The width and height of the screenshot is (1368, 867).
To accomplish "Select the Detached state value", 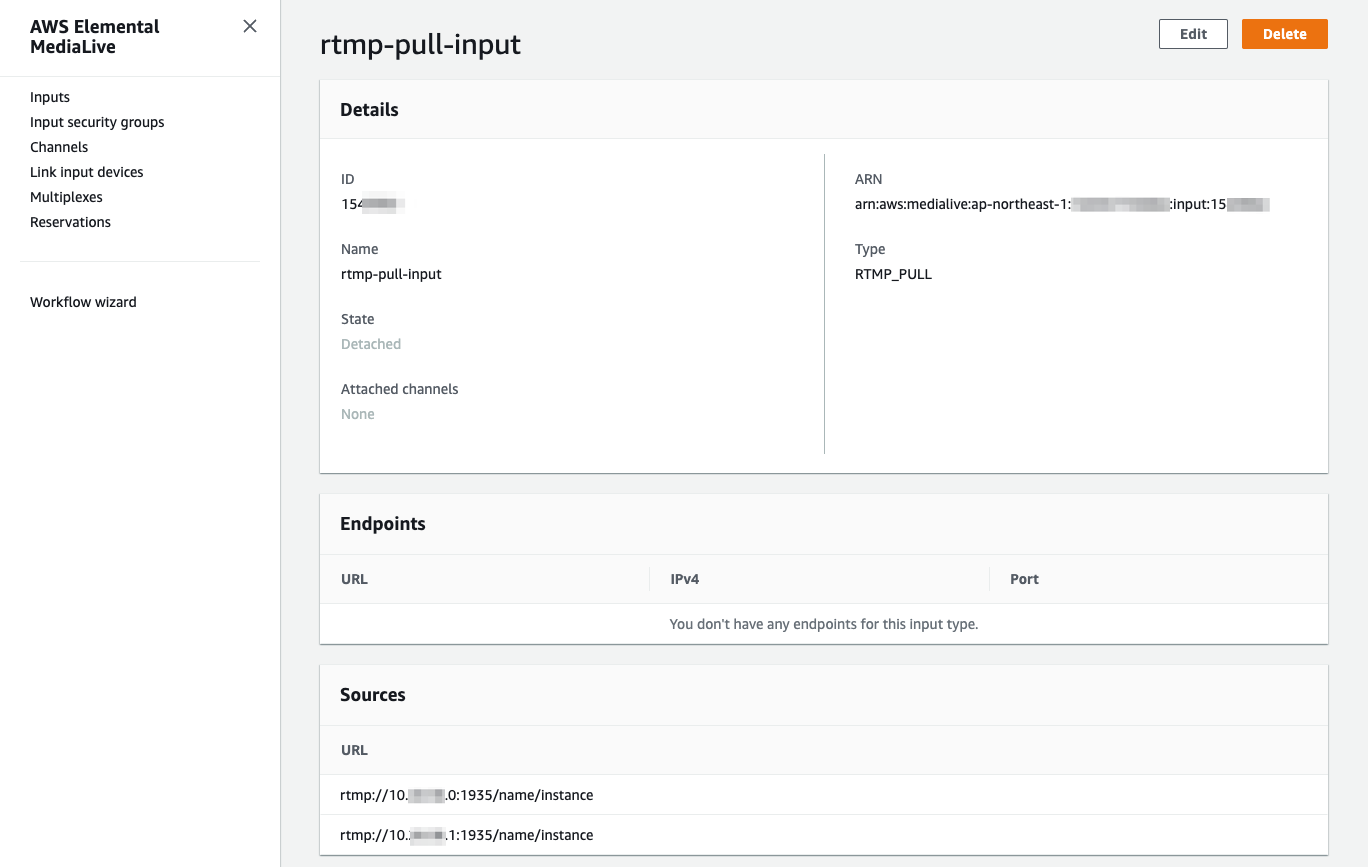I will [371, 344].
